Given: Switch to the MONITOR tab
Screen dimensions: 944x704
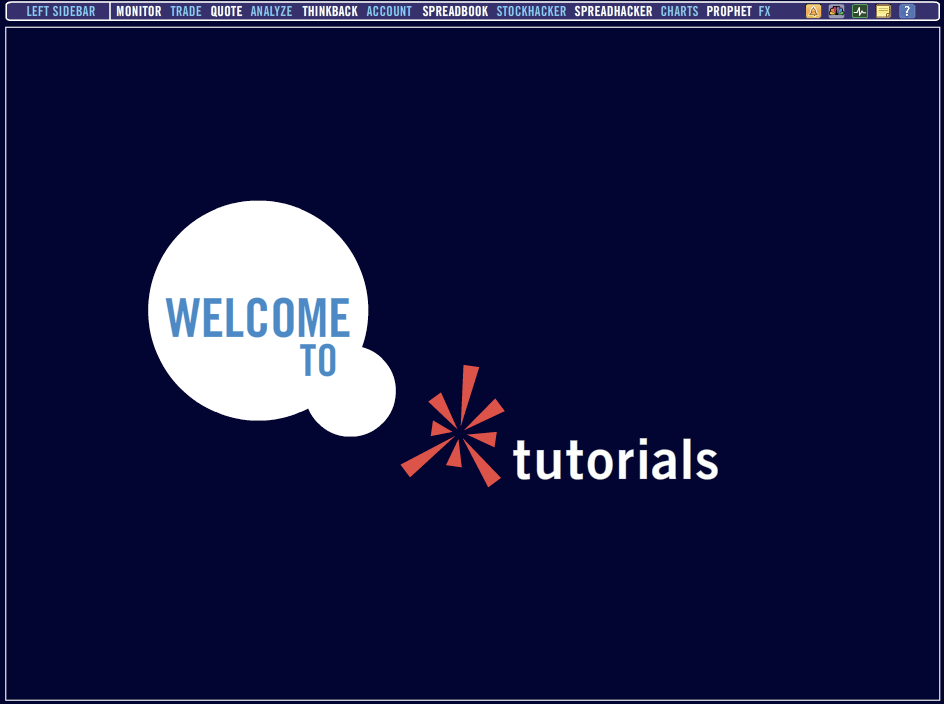Looking at the screenshot, I should tap(138, 11).
